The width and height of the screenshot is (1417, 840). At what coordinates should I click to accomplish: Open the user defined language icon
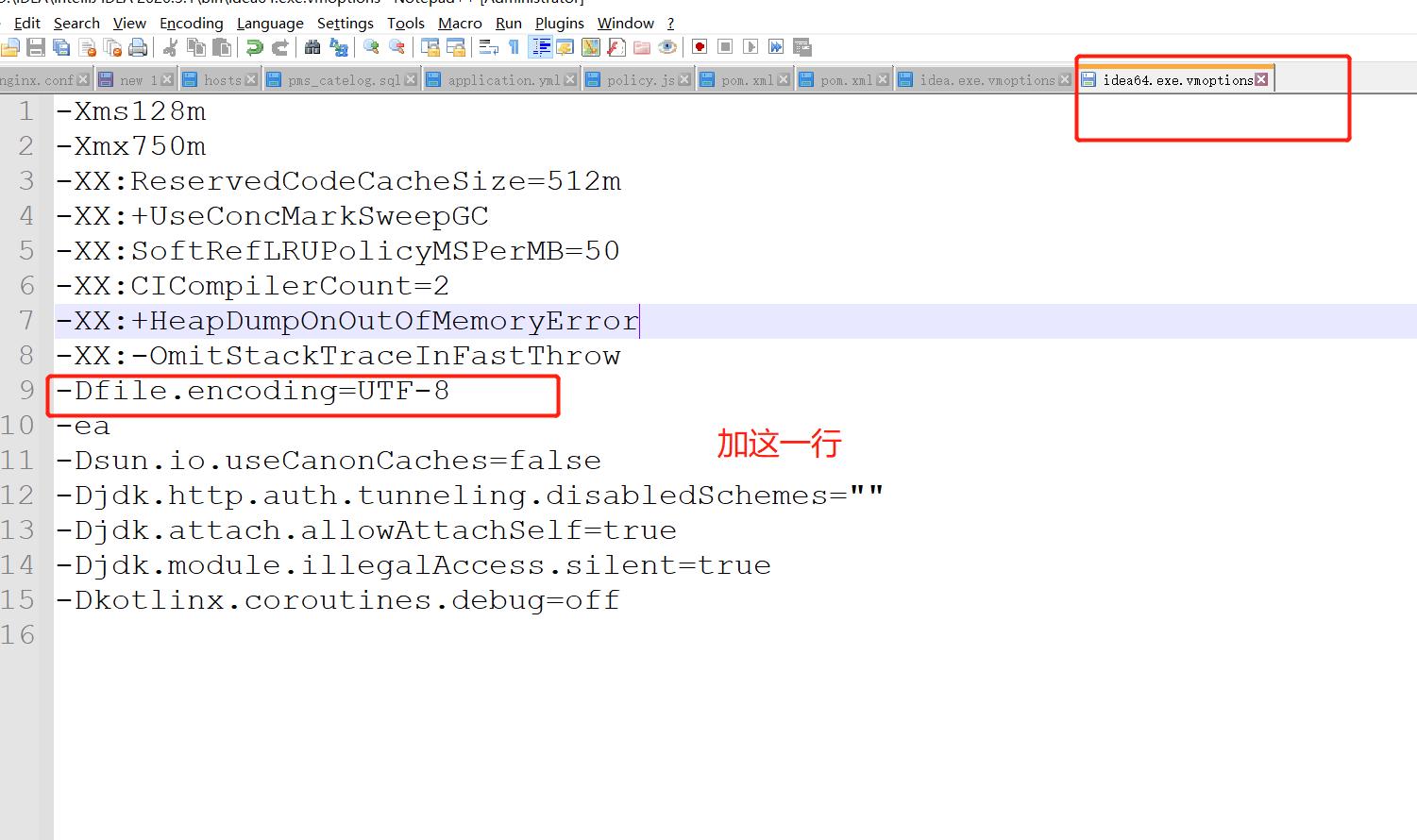point(565,47)
